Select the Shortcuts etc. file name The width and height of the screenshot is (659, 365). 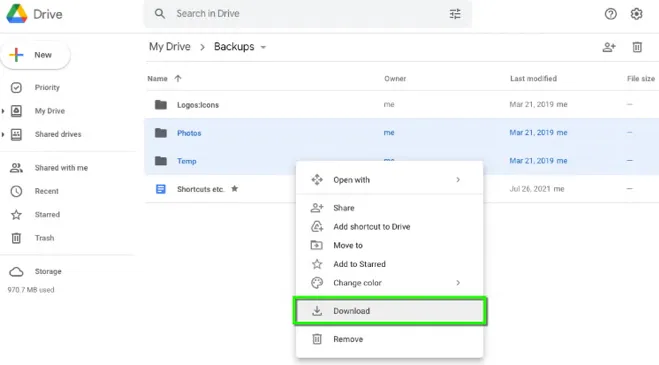(200, 189)
